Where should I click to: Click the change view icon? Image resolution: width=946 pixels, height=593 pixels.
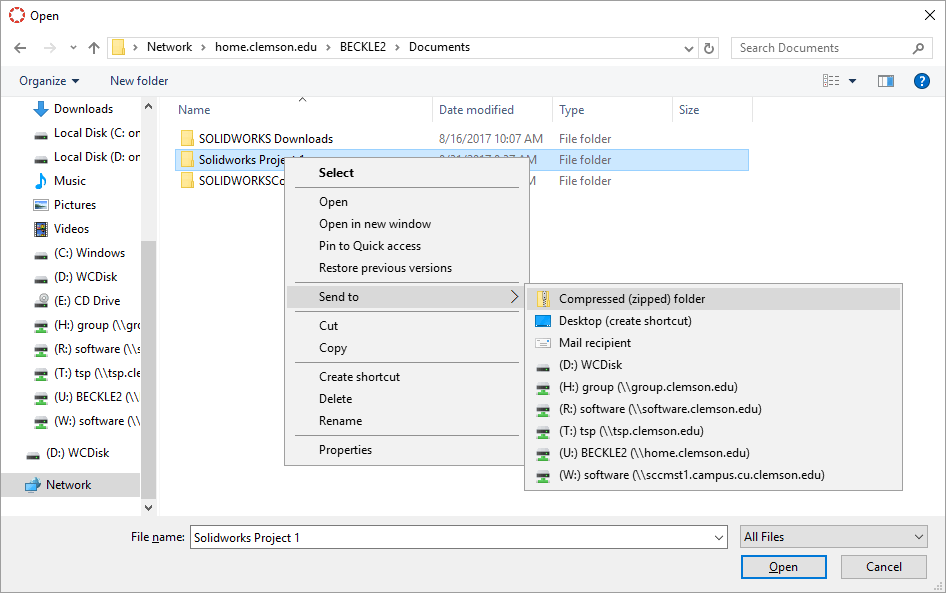[x=831, y=81]
